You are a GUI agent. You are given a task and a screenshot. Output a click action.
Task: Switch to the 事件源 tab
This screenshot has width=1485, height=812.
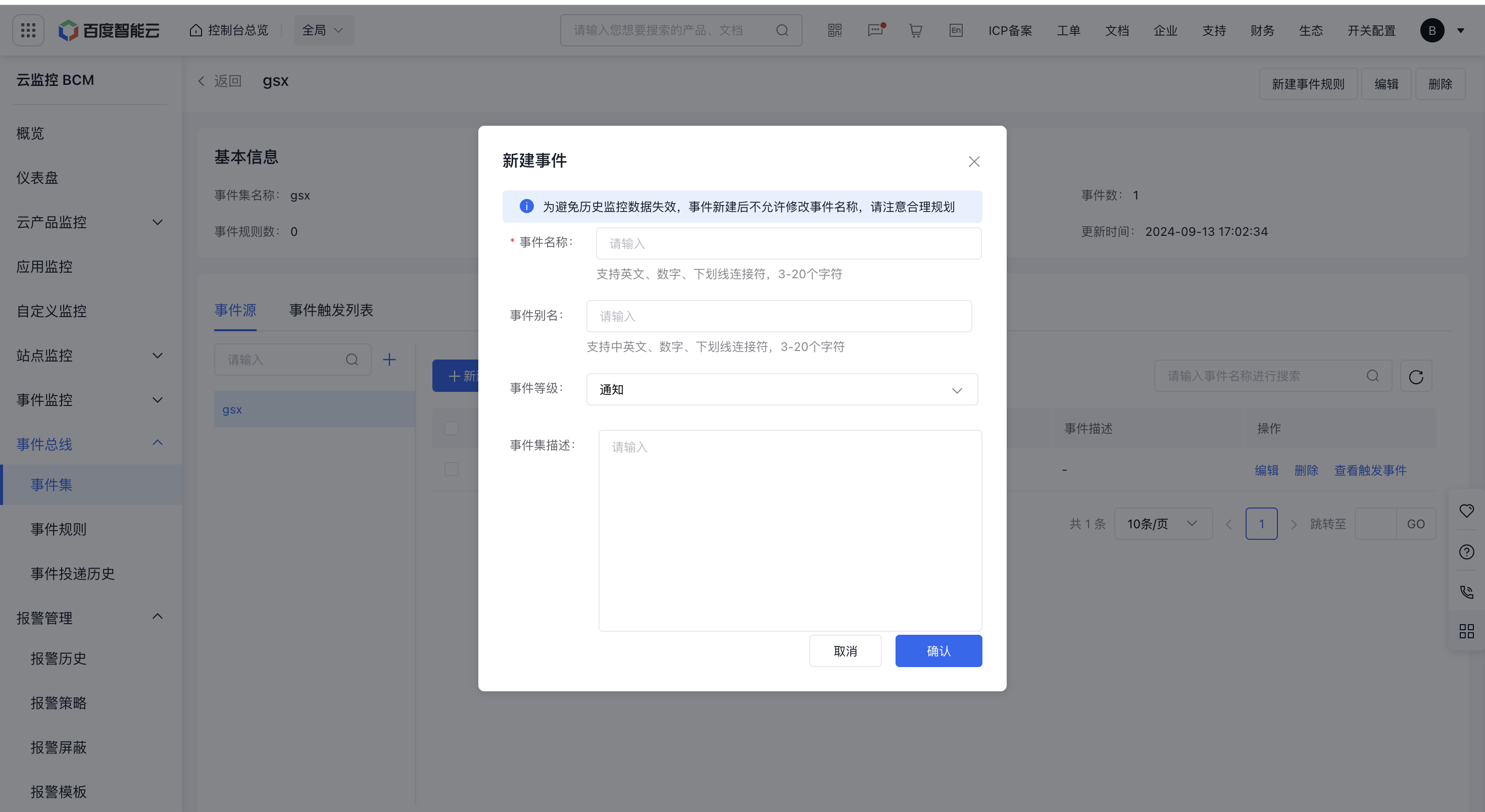point(235,310)
